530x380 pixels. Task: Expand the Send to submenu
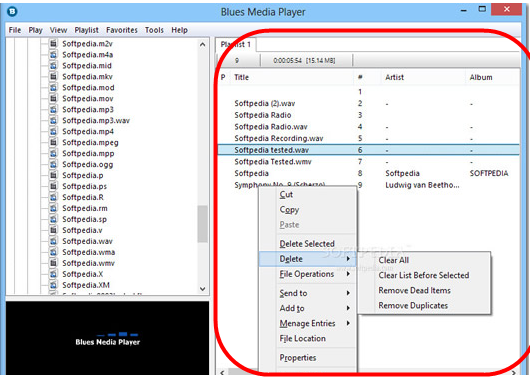[x=308, y=293]
